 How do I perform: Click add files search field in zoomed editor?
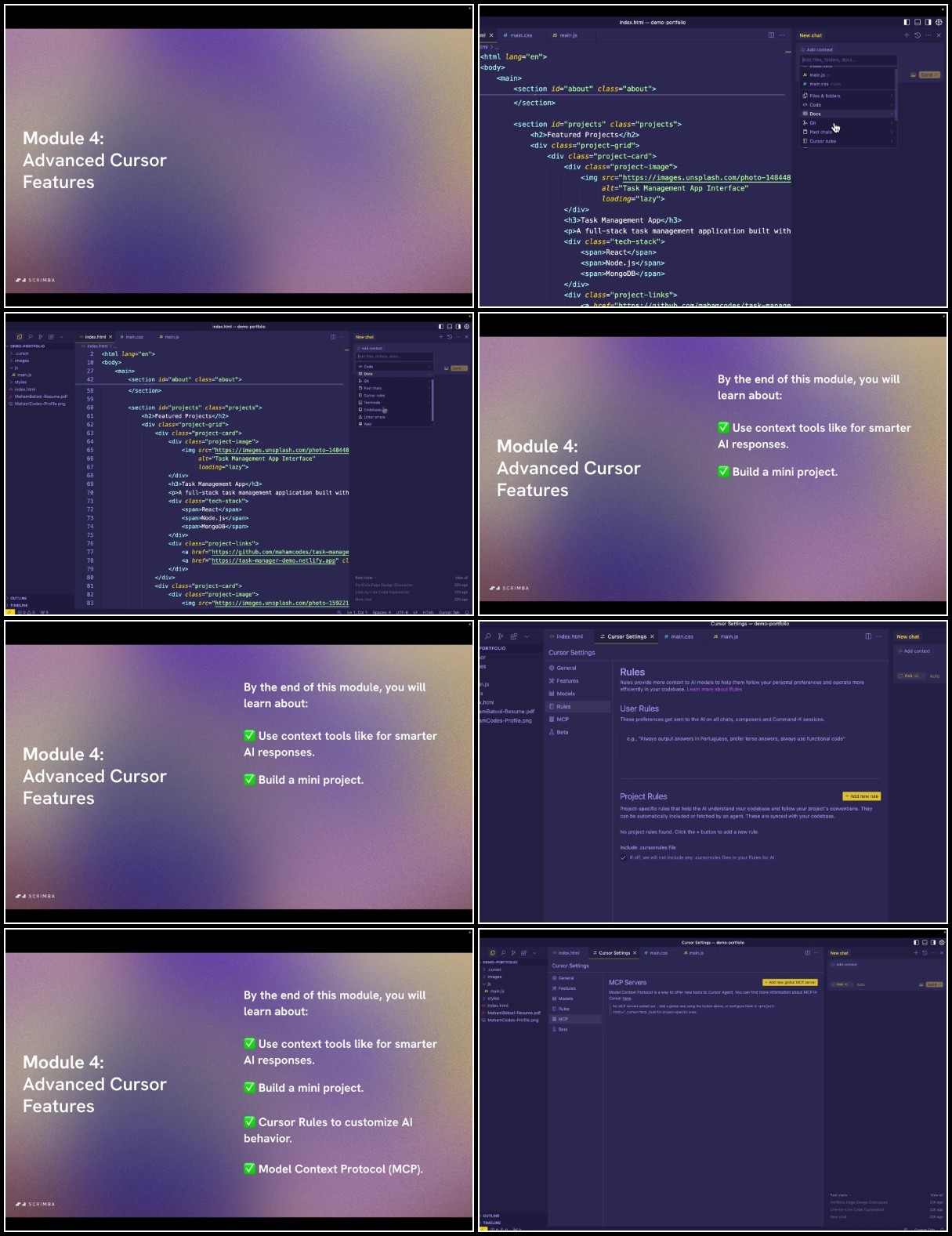[x=848, y=60]
